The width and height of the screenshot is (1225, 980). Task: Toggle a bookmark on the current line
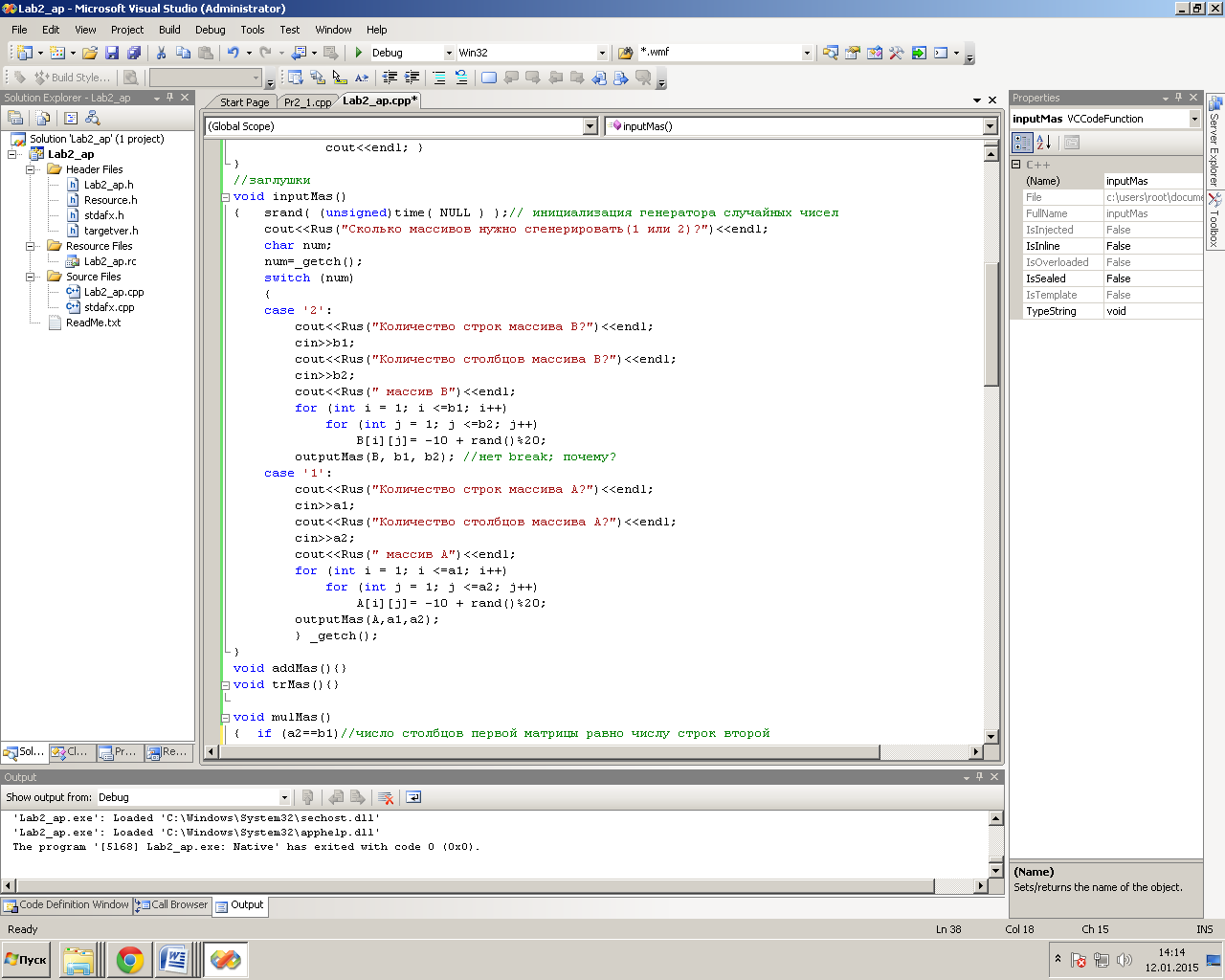coord(489,78)
